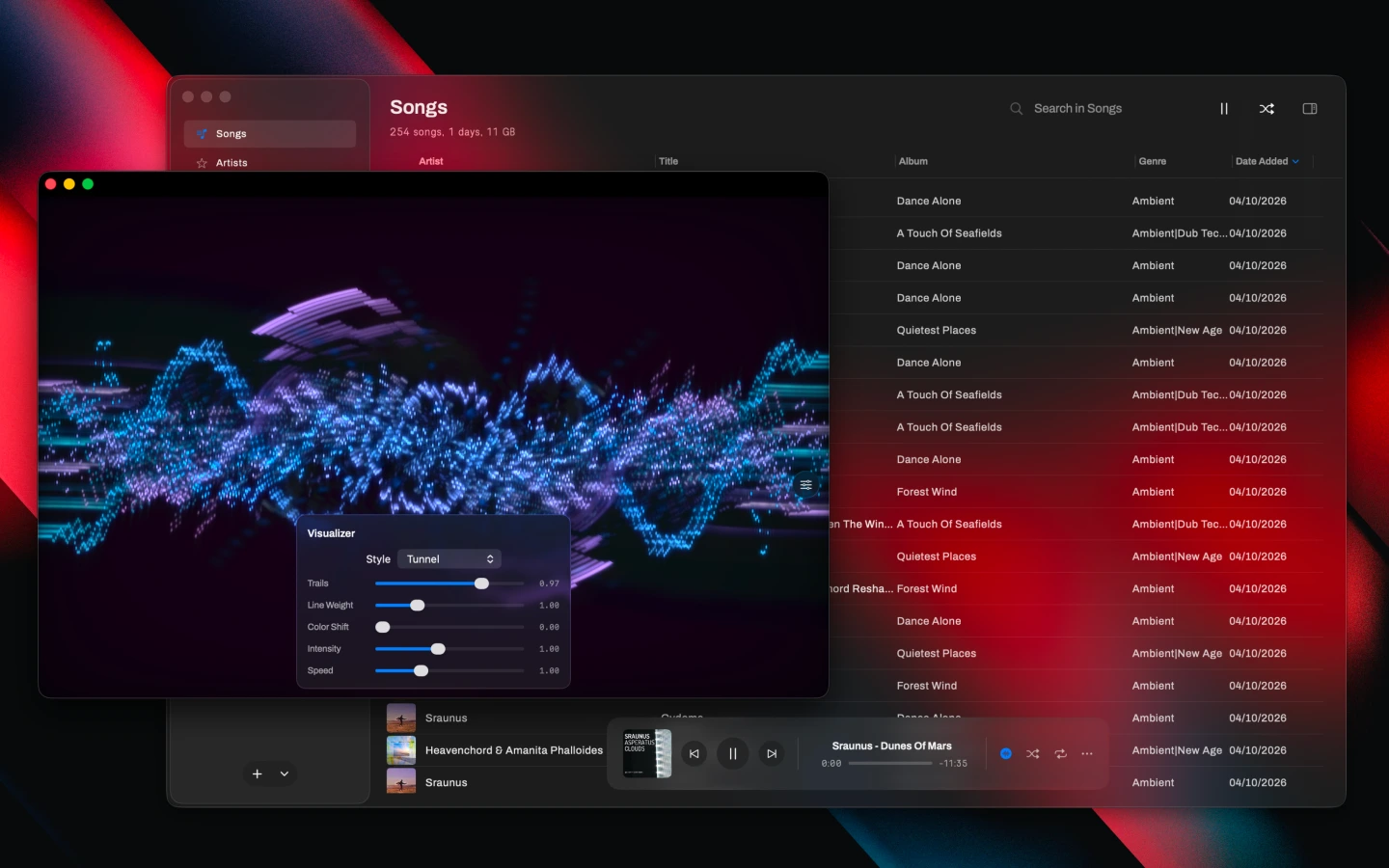Click A Touch Of Seafields in 'en The Win...' row
The height and width of the screenshot is (868, 1389).
949,525
